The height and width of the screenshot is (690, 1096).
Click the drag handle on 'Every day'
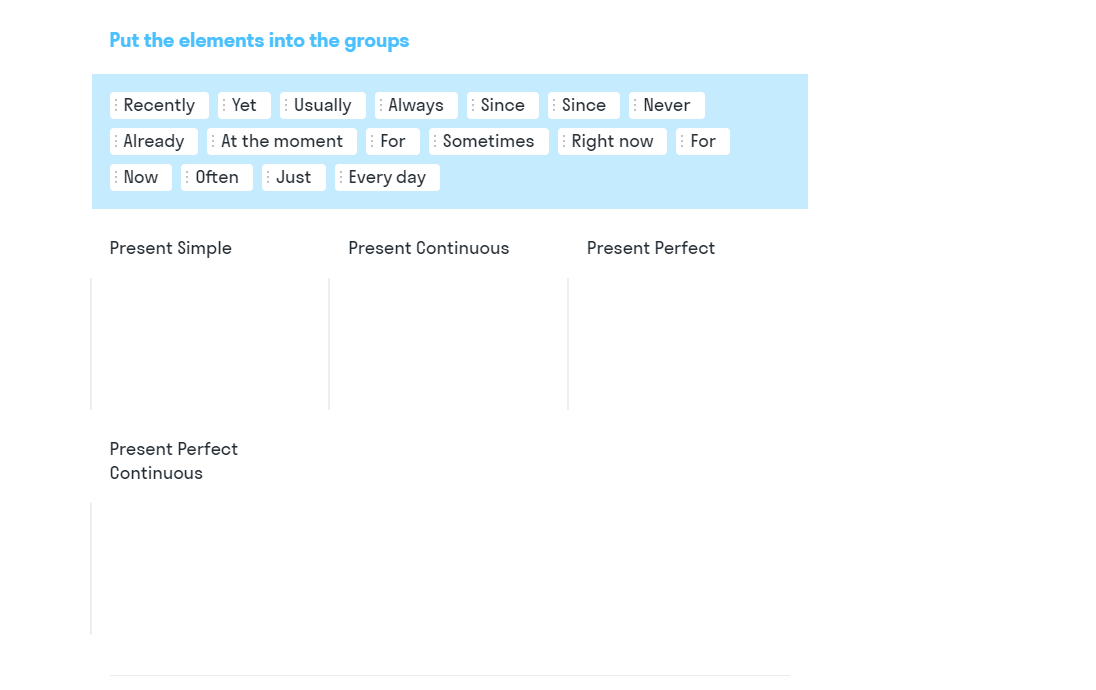pos(341,178)
